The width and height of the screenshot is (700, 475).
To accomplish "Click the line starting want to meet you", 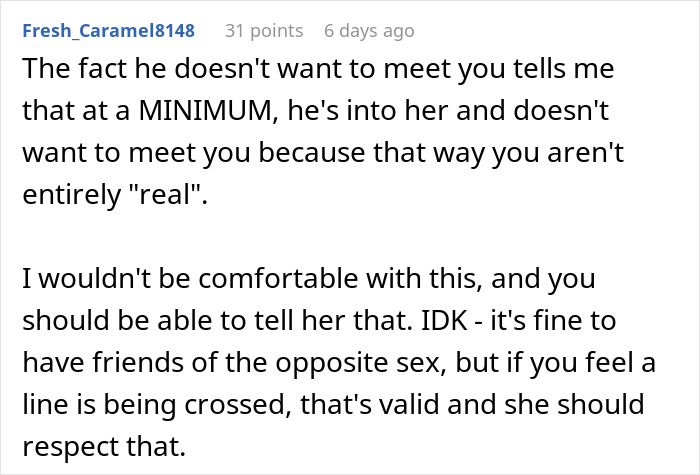I will click(x=323, y=153).
